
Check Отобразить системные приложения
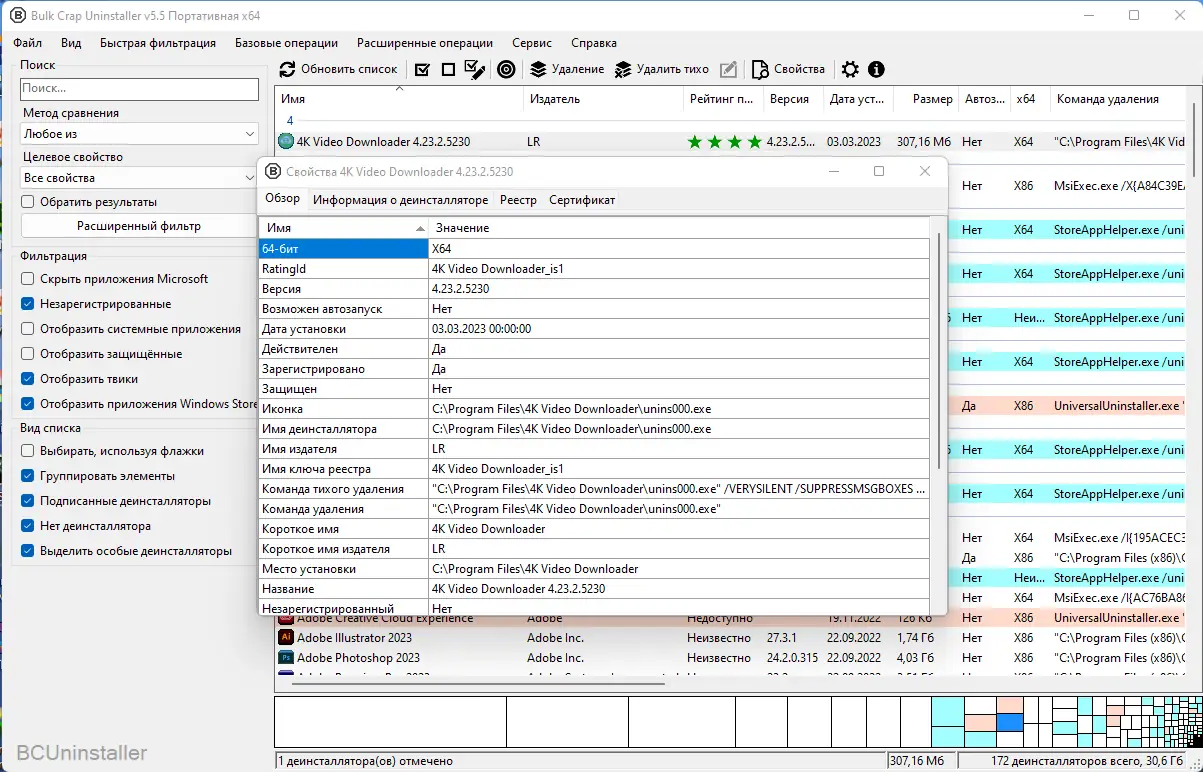pos(28,328)
